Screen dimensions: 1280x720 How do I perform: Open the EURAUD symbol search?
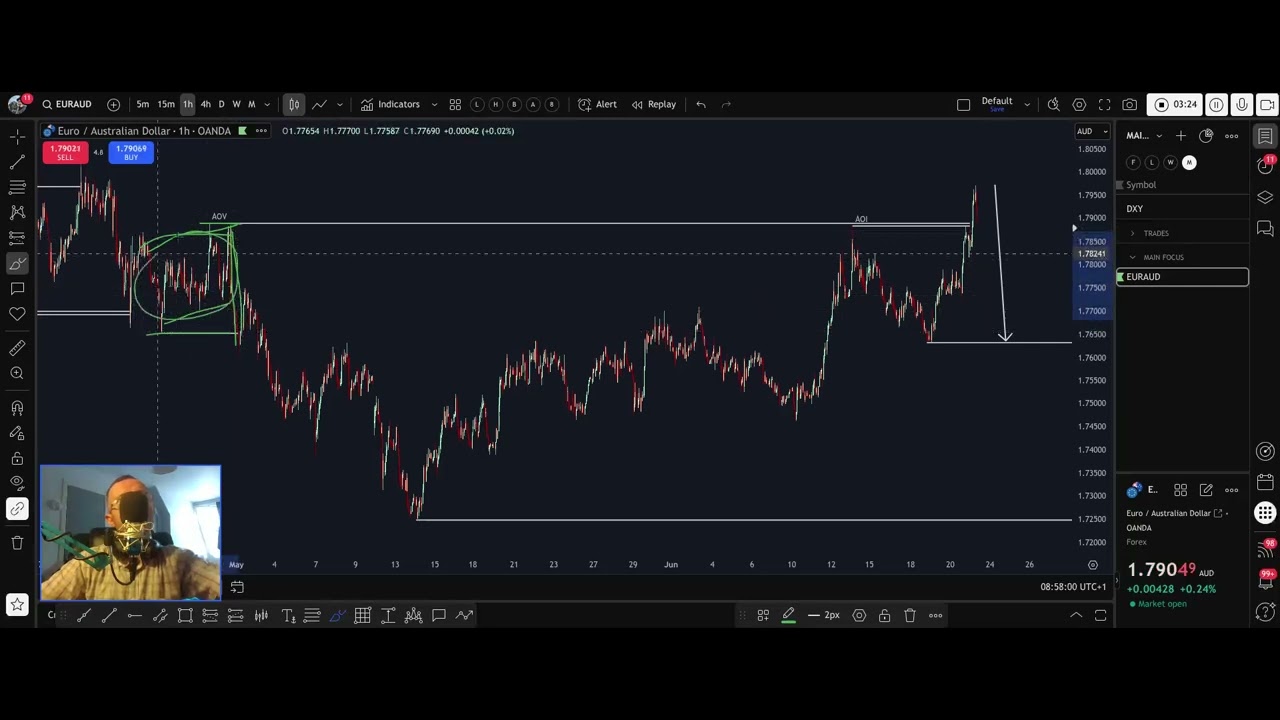pos(67,104)
